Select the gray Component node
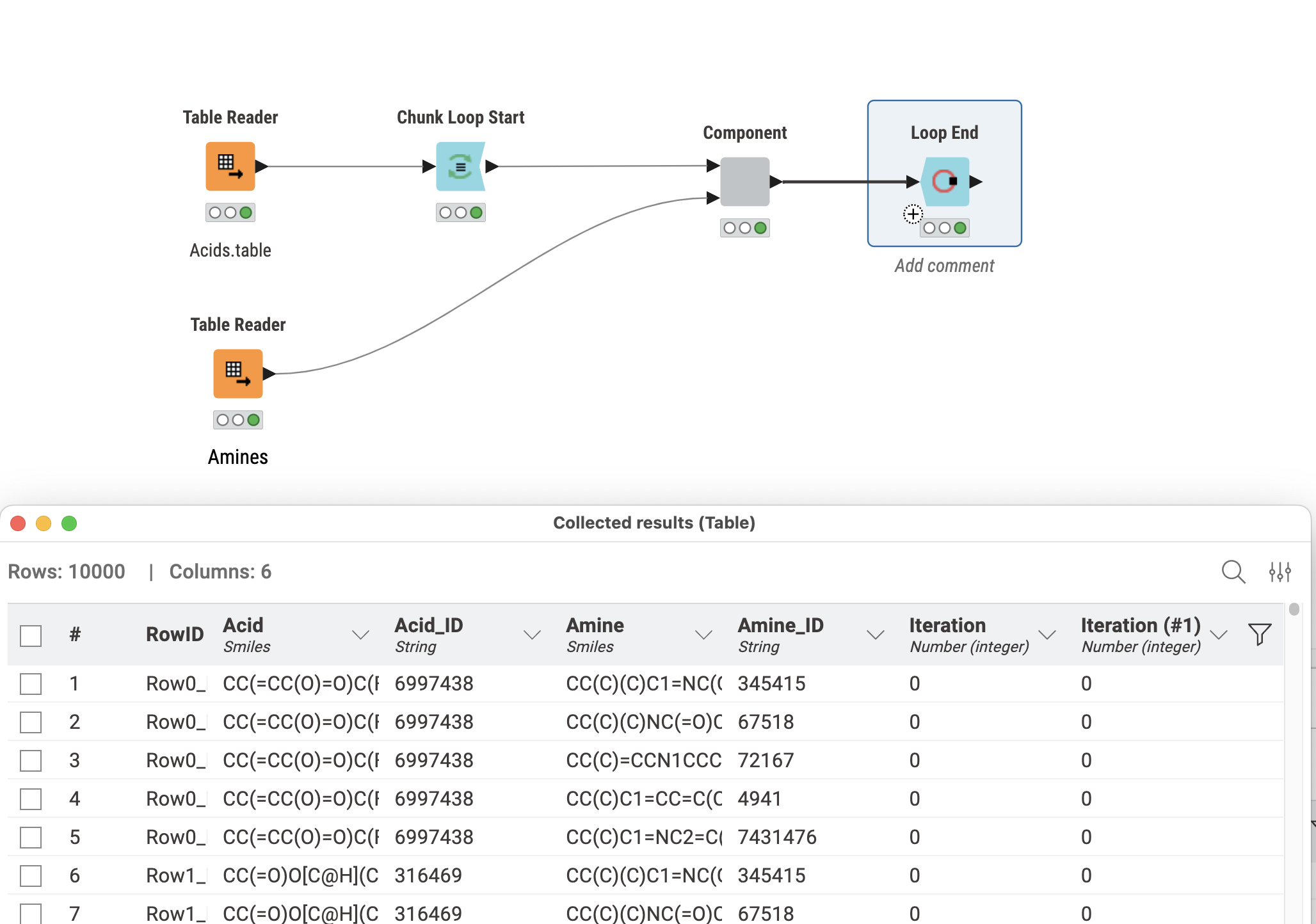Viewport: 1316px width, 924px height. (745, 182)
